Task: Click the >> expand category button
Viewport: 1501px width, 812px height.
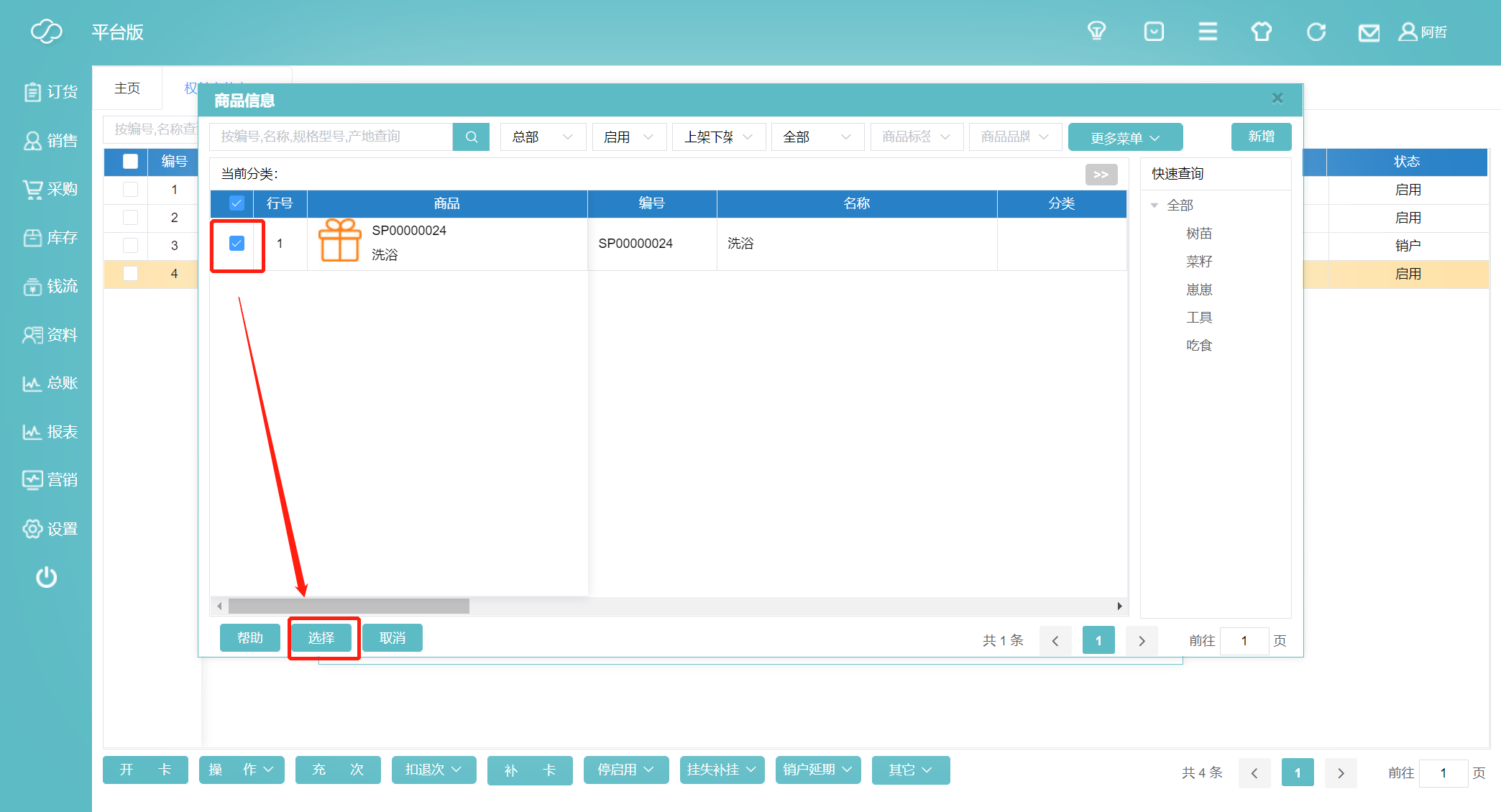Action: pyautogui.click(x=1101, y=174)
